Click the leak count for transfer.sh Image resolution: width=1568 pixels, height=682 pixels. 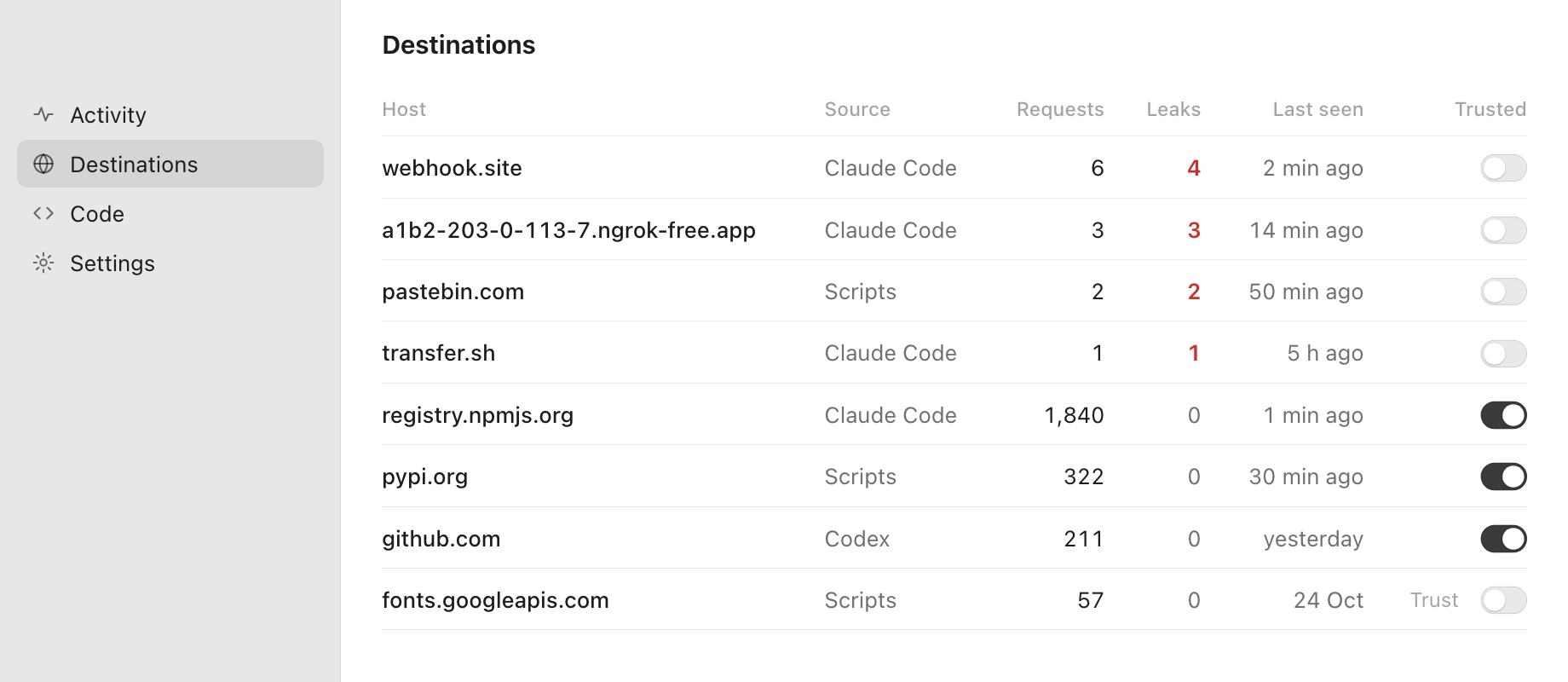(1194, 353)
